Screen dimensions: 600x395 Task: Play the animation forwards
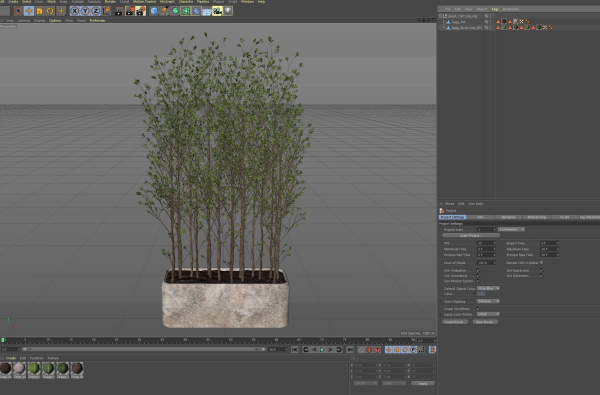(322, 349)
